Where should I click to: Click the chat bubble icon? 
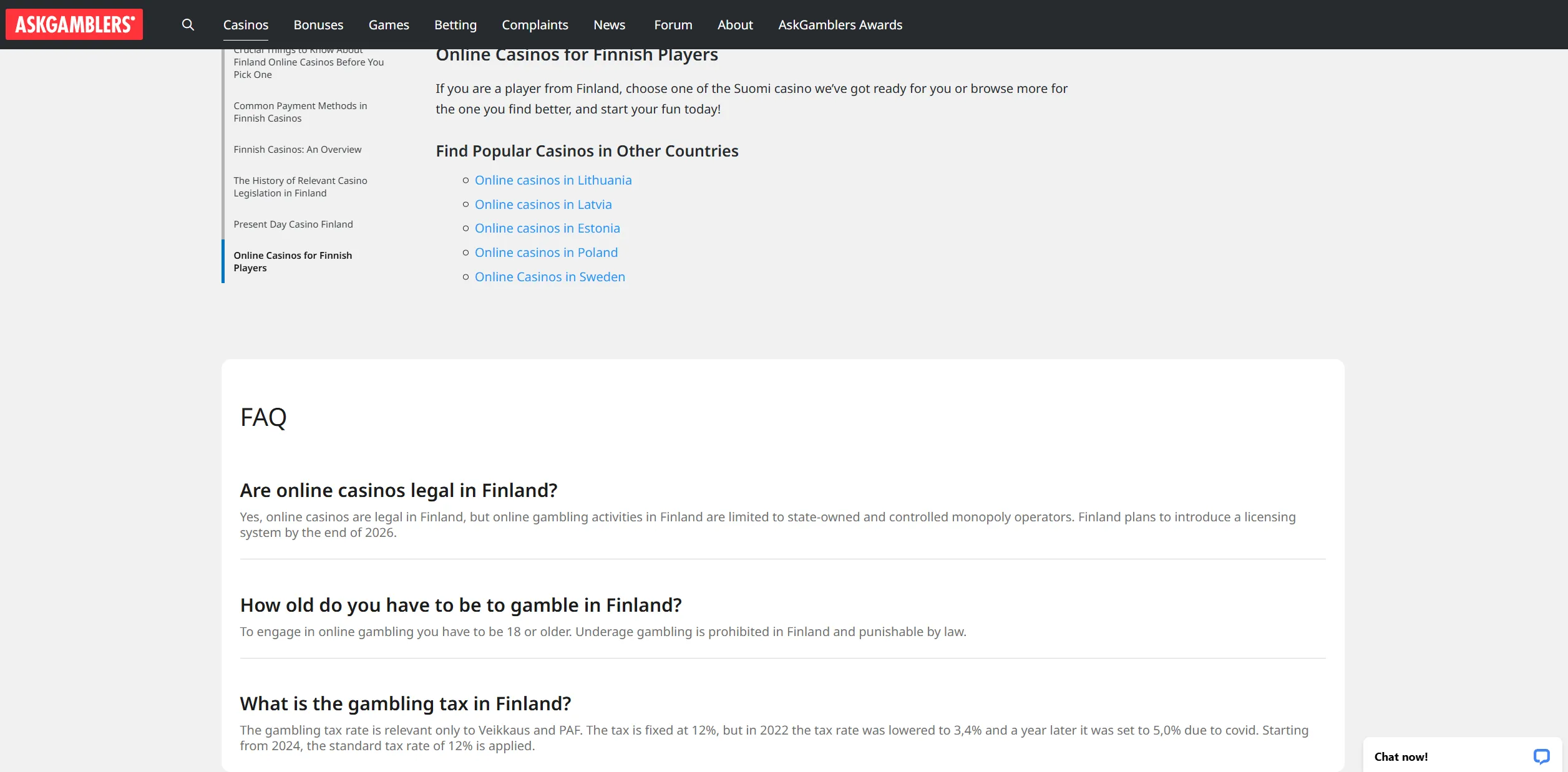click(1541, 756)
